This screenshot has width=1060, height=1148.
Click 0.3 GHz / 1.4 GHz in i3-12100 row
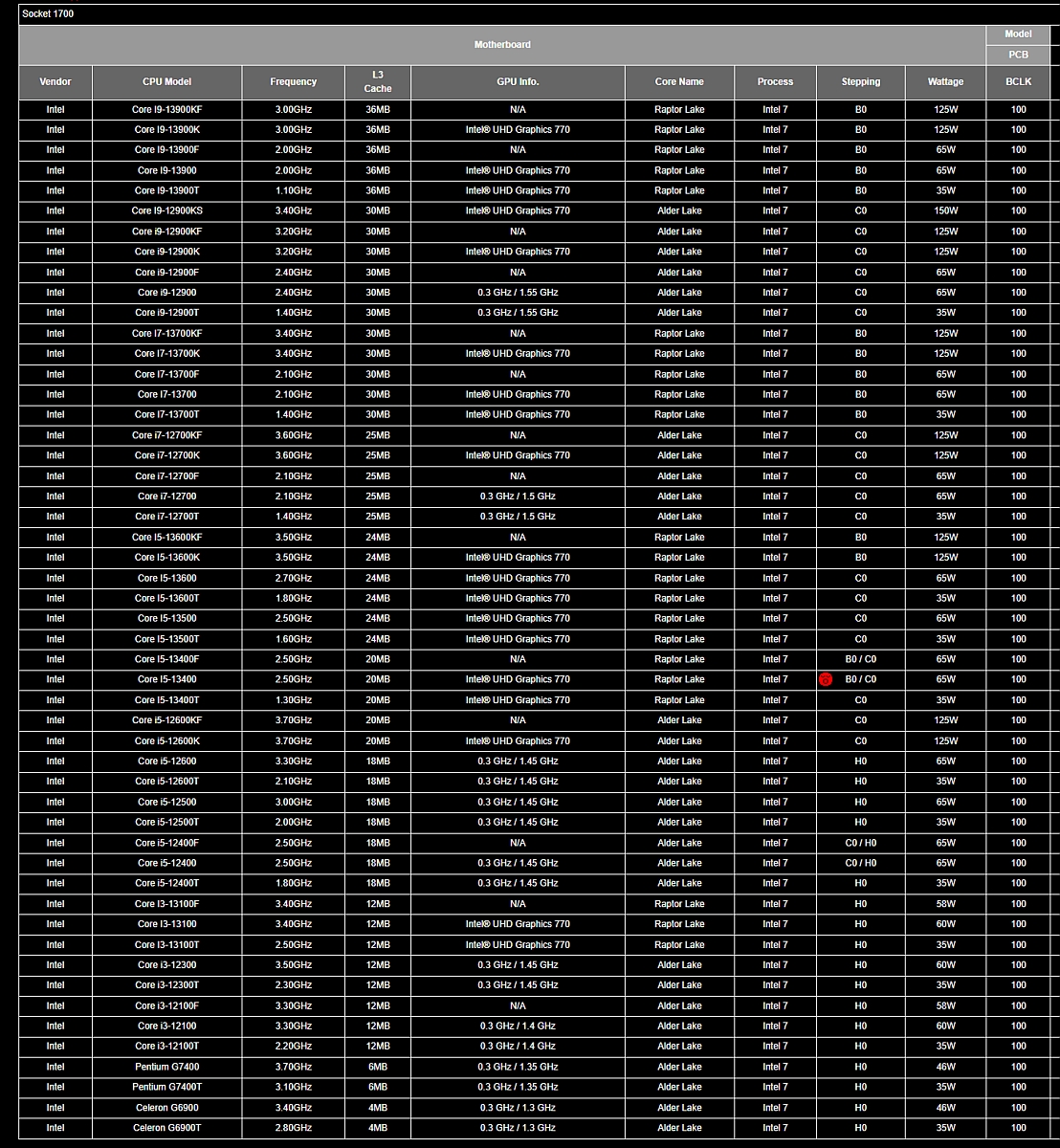[x=518, y=1027]
